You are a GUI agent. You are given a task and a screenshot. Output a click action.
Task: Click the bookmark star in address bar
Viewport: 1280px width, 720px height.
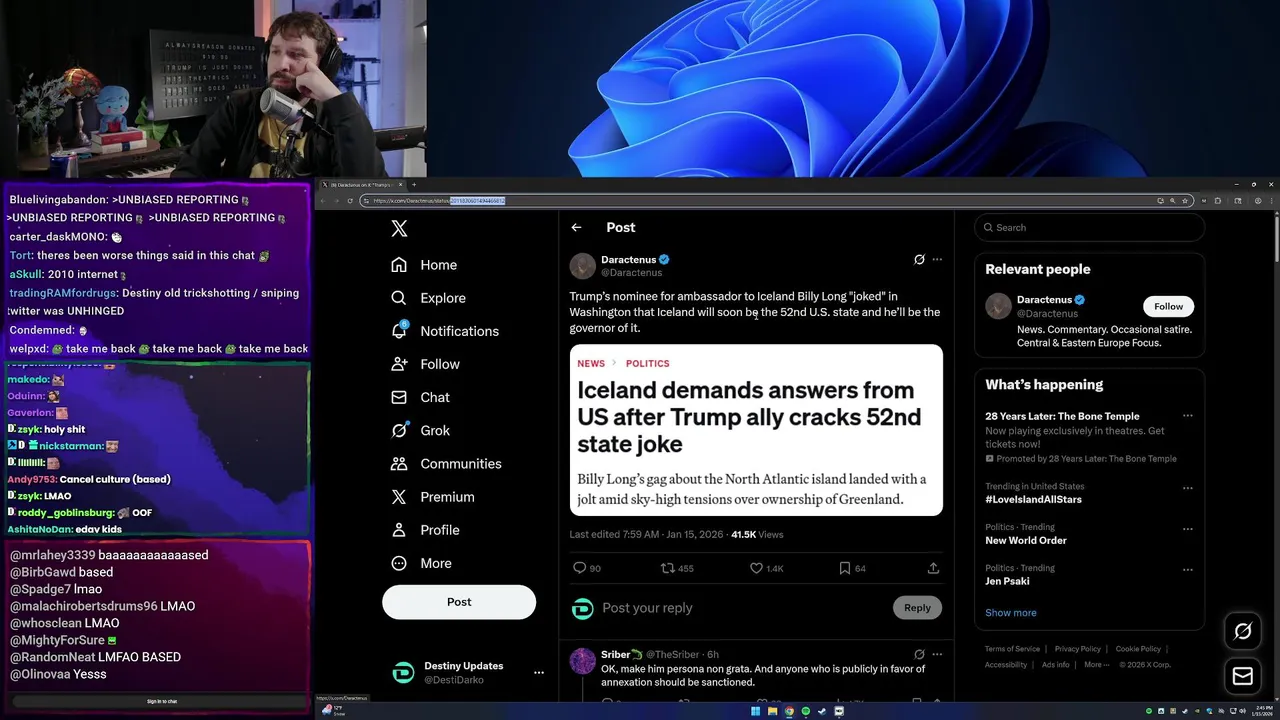click(x=1185, y=201)
